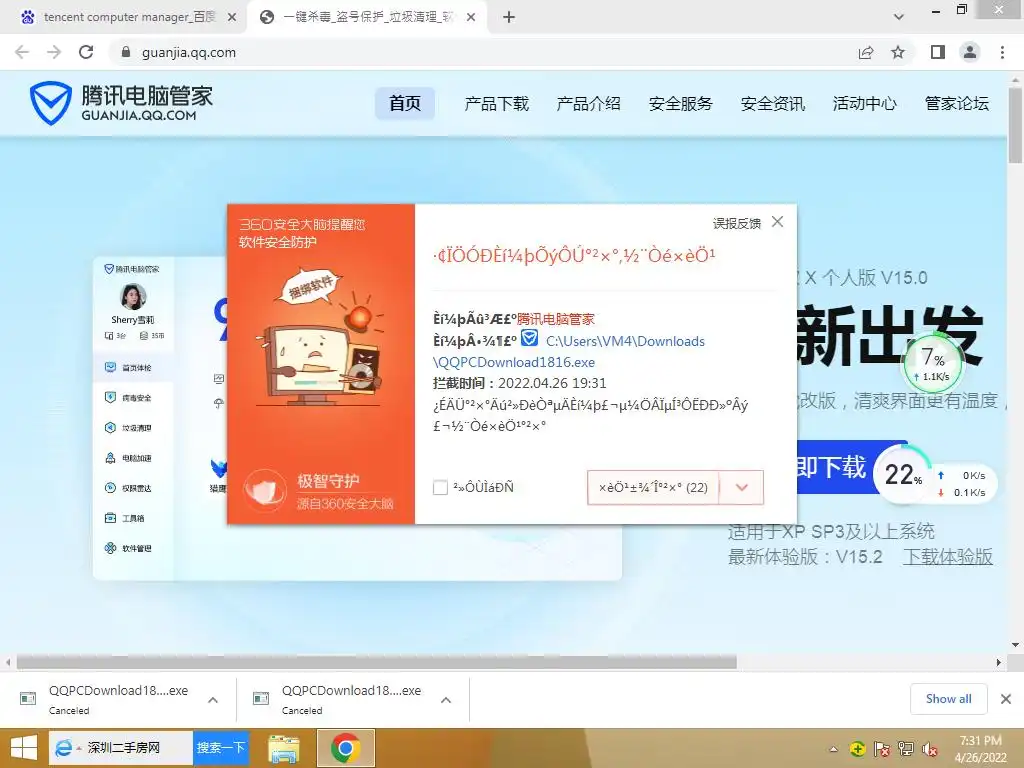This screenshot has width=1024, height=768.
Task: Click the popup countdown (22) action button
Action: 653,488
